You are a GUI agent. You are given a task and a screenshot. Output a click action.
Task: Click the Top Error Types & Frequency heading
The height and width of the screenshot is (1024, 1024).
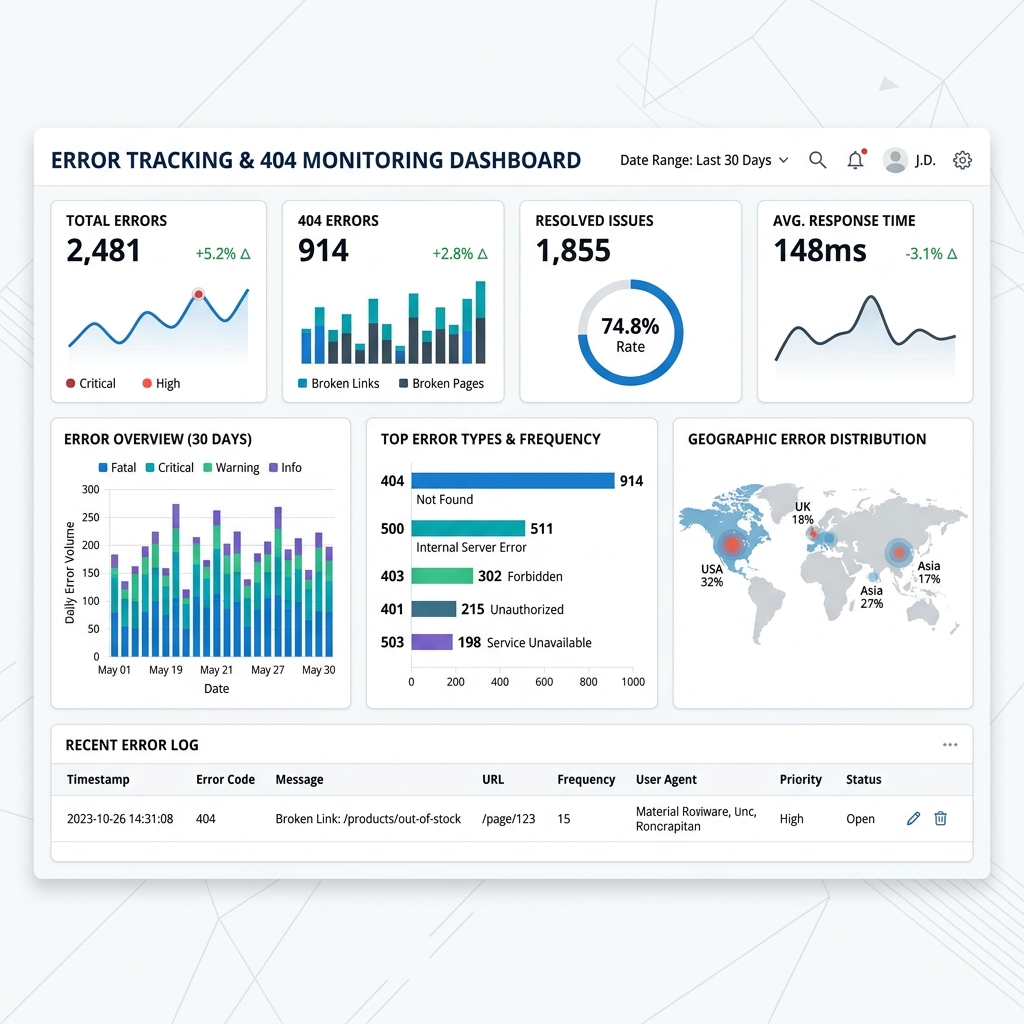pyautogui.click(x=490, y=439)
